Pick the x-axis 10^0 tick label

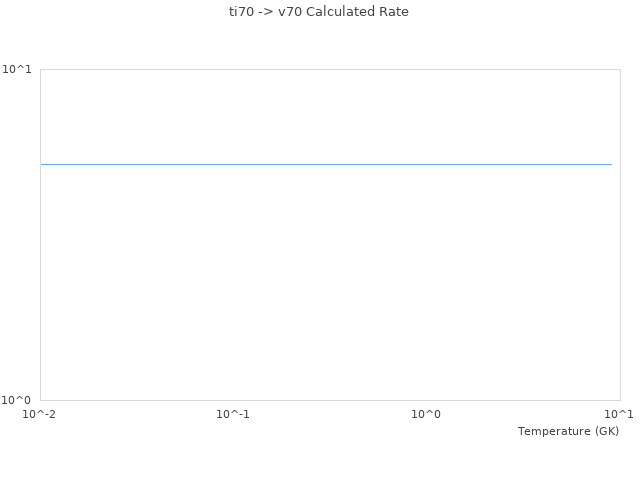click(x=426, y=414)
